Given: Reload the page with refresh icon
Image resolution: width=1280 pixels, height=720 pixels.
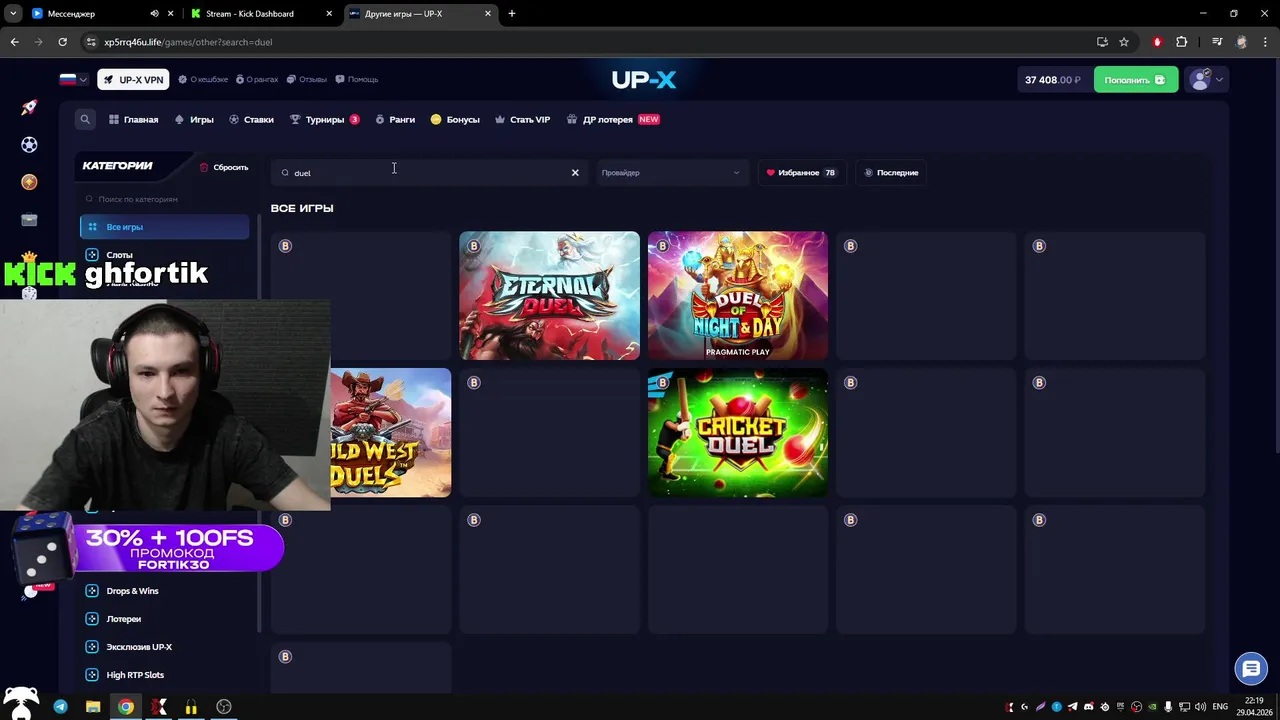Looking at the screenshot, I should (x=62, y=42).
